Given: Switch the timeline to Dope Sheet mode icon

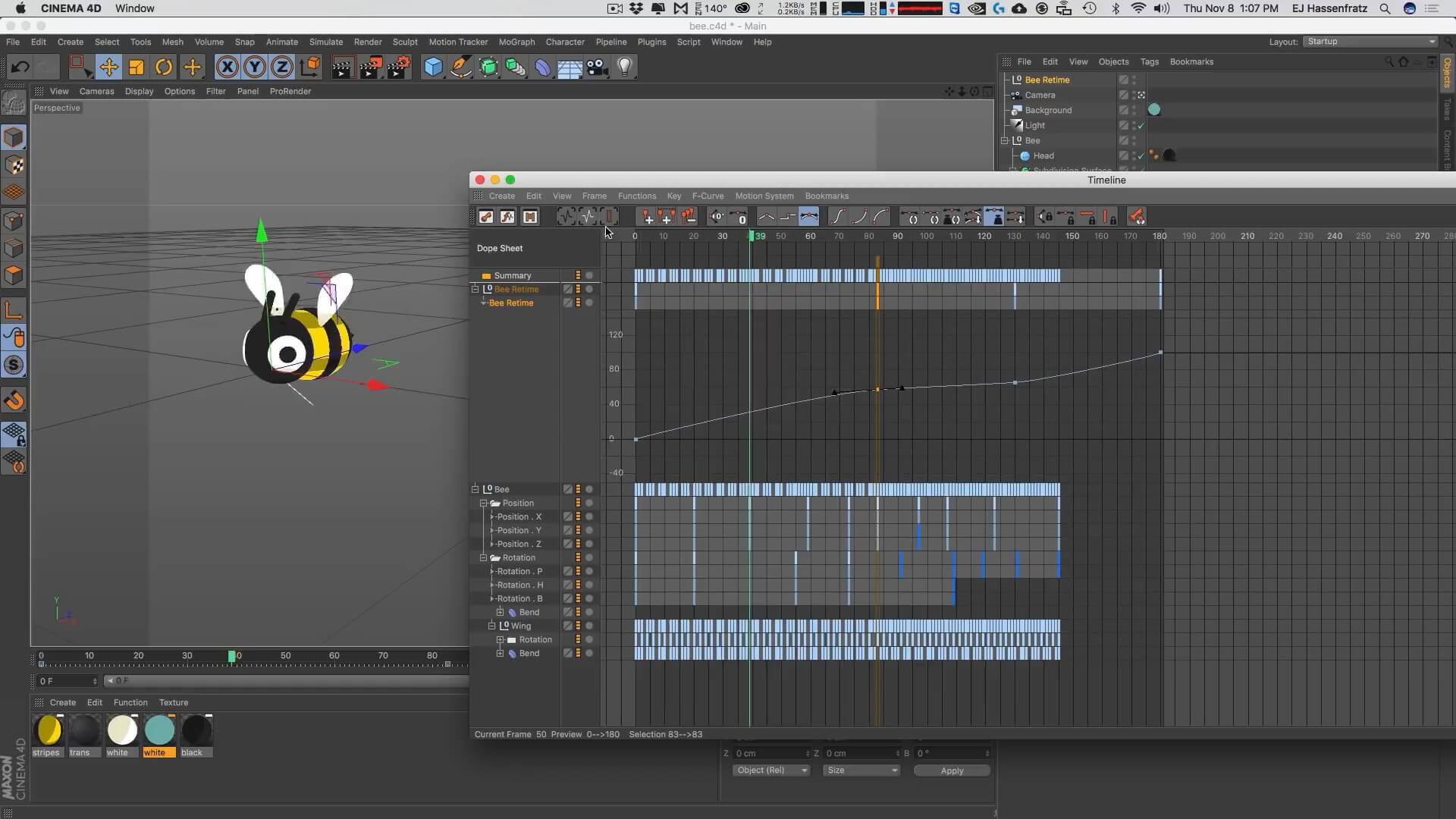Looking at the screenshot, I should point(486,218).
